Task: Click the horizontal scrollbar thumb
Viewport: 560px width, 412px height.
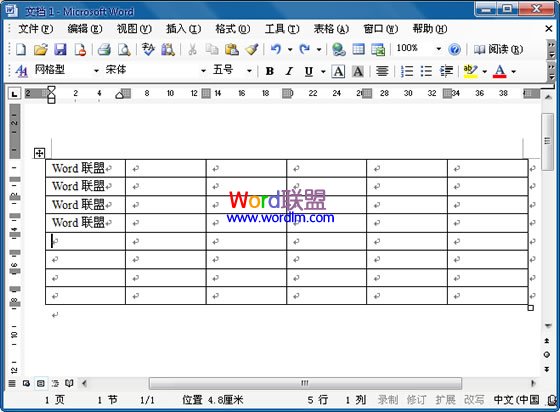Action: [305, 383]
